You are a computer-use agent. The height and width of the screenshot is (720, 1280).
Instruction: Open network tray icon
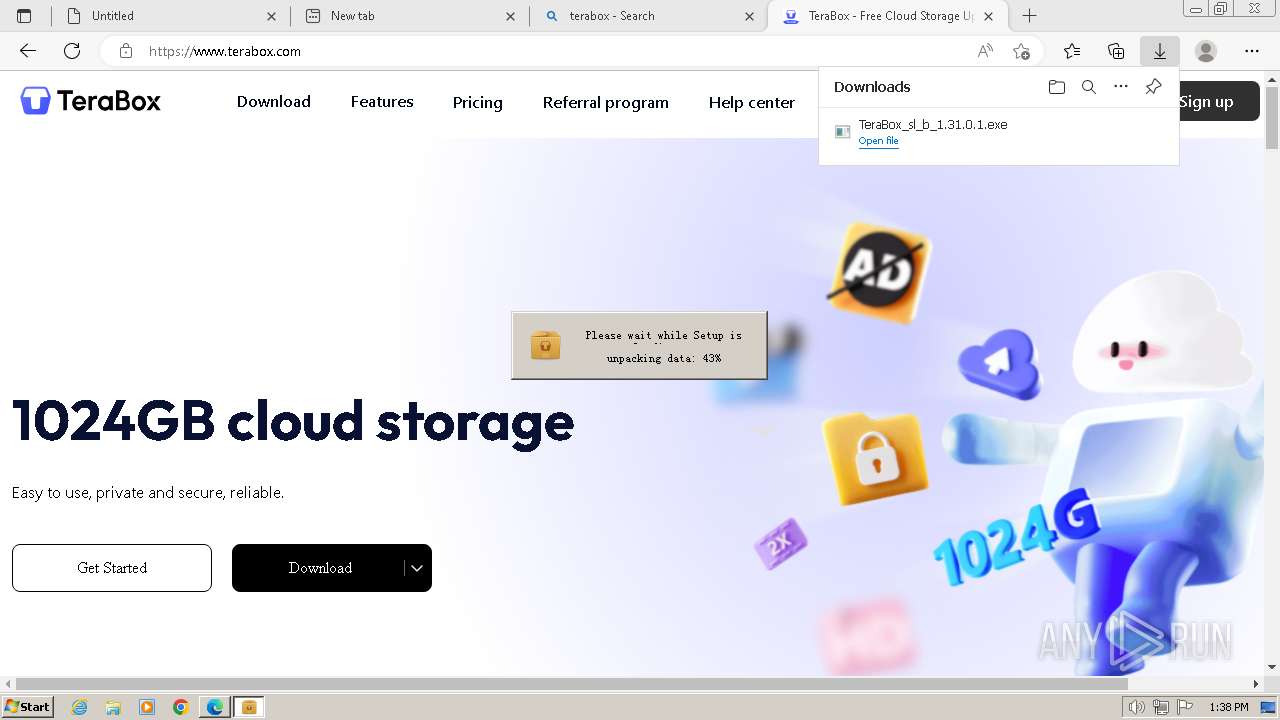click(x=1161, y=707)
